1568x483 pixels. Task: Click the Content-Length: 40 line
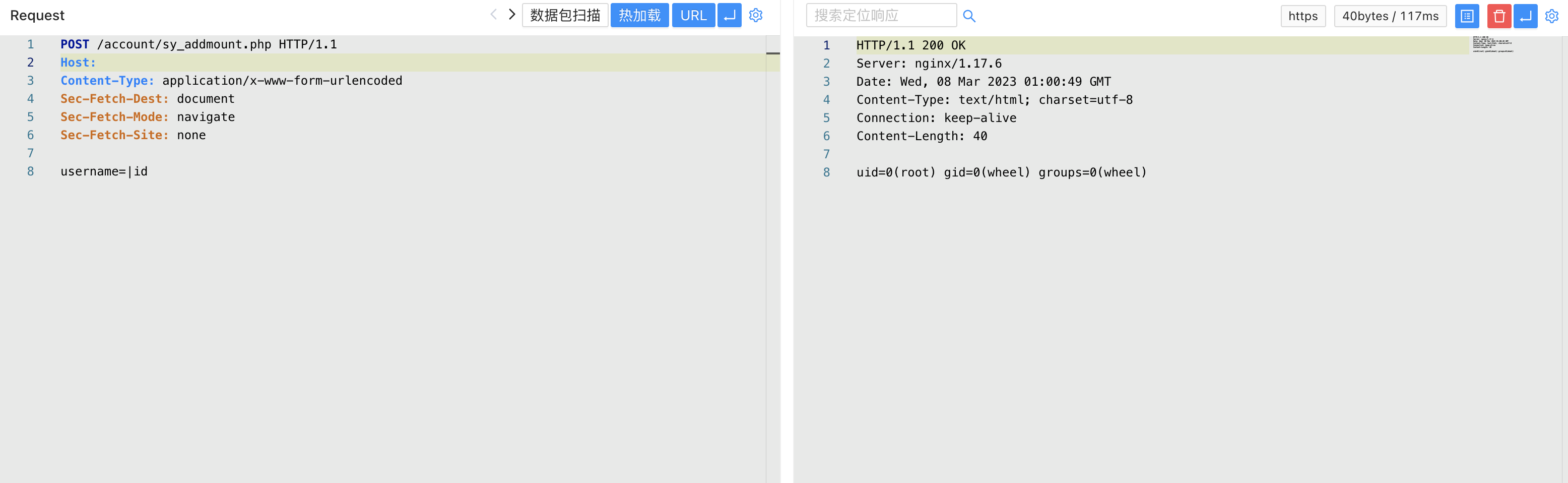pos(922,137)
